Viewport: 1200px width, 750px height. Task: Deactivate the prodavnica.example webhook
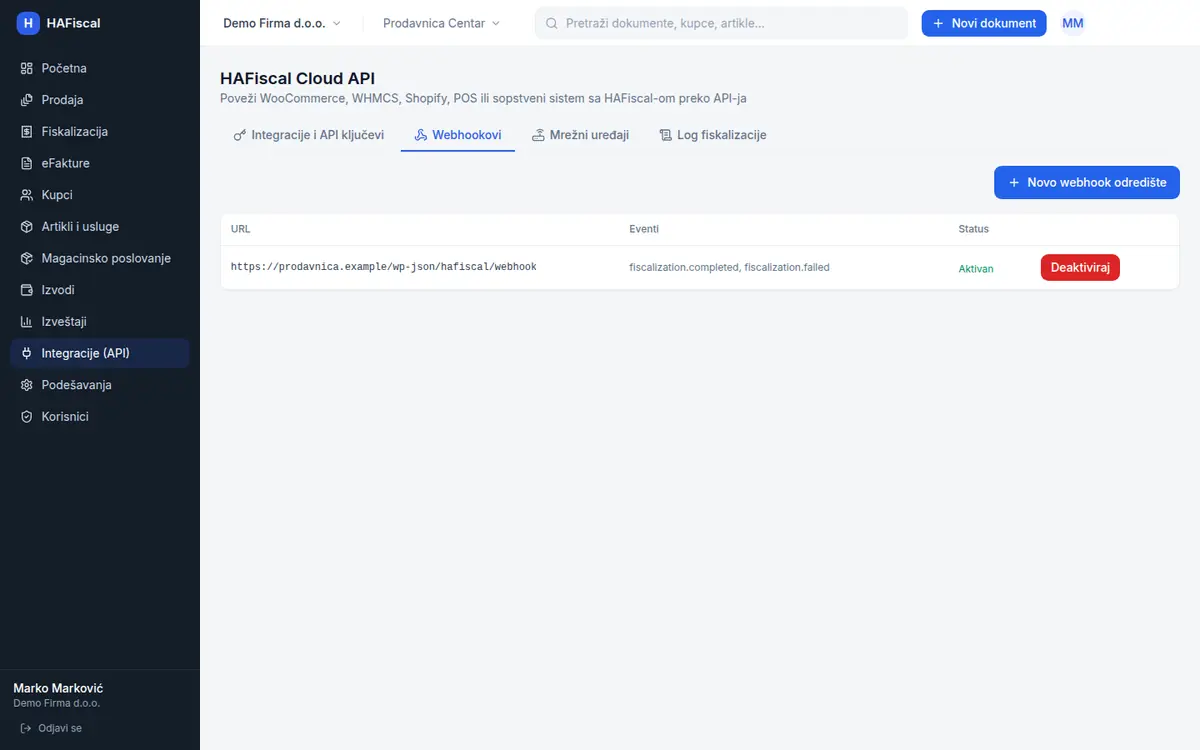(1080, 268)
